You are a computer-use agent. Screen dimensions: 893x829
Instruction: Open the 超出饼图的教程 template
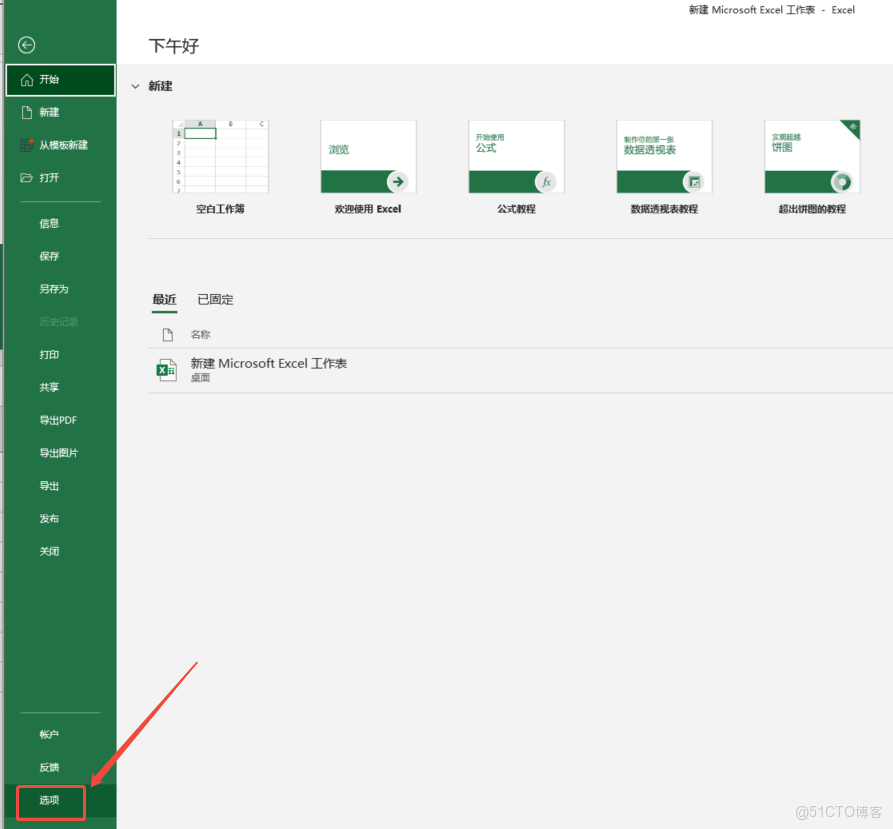812,157
